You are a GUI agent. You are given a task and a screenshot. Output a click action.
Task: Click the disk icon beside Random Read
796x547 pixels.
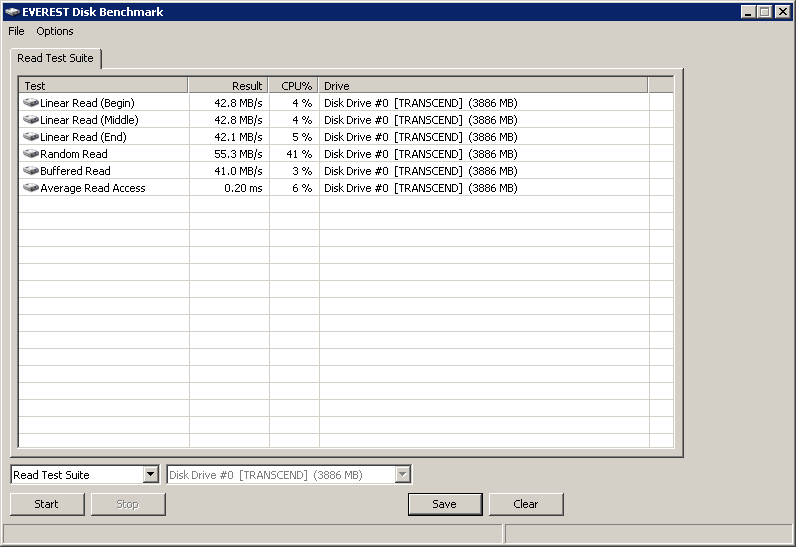pos(31,154)
